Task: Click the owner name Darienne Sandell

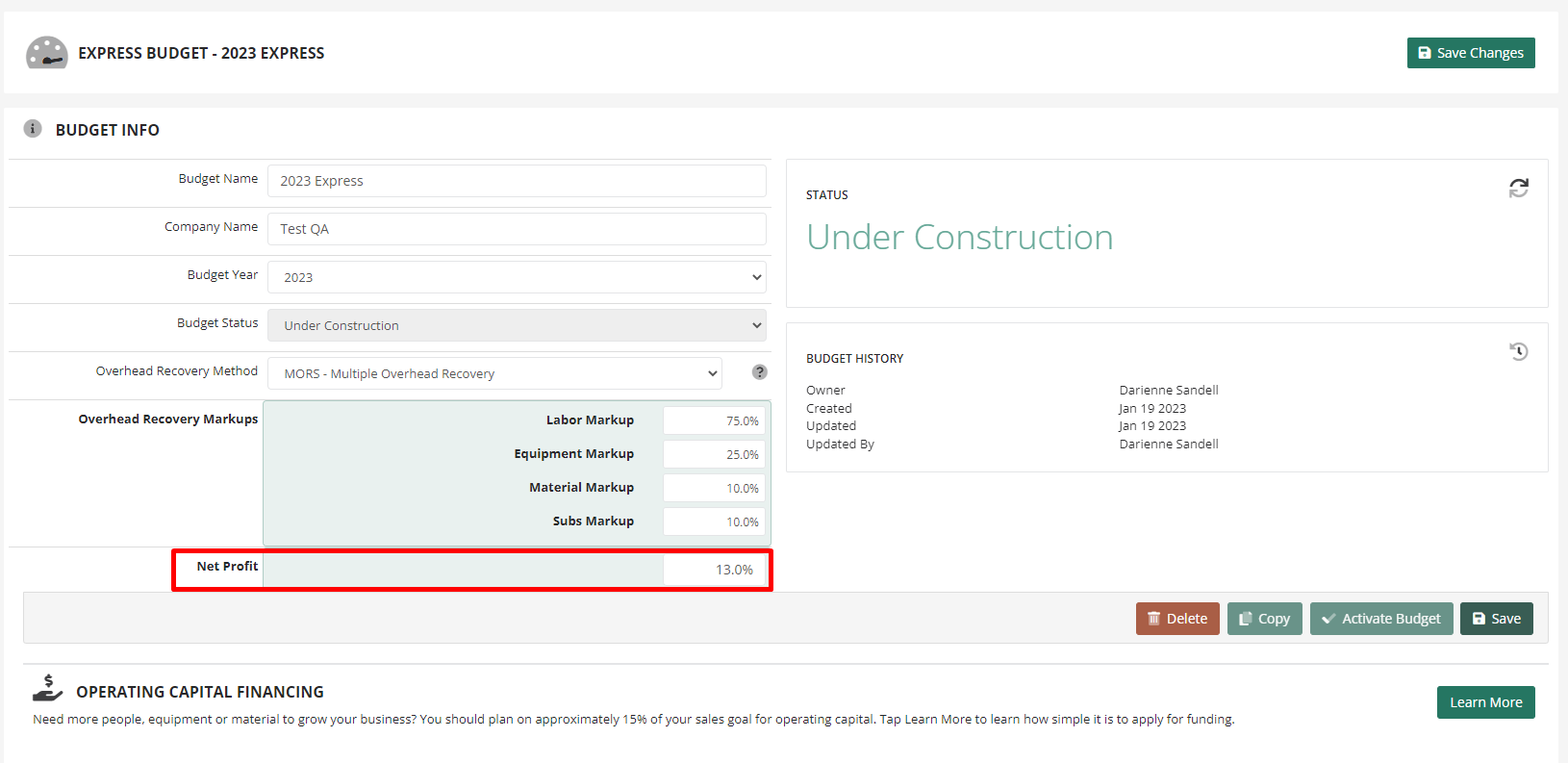Action: 1169,390
